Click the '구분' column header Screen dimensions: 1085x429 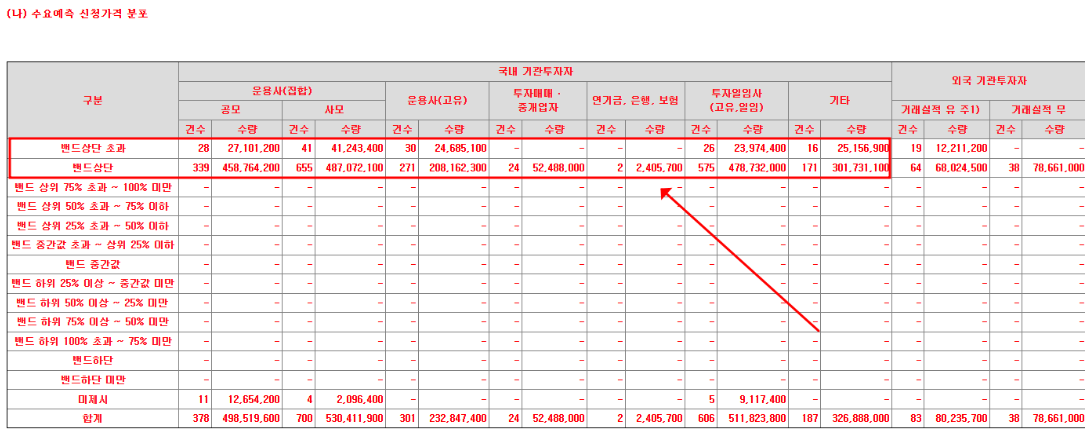(x=93, y=100)
